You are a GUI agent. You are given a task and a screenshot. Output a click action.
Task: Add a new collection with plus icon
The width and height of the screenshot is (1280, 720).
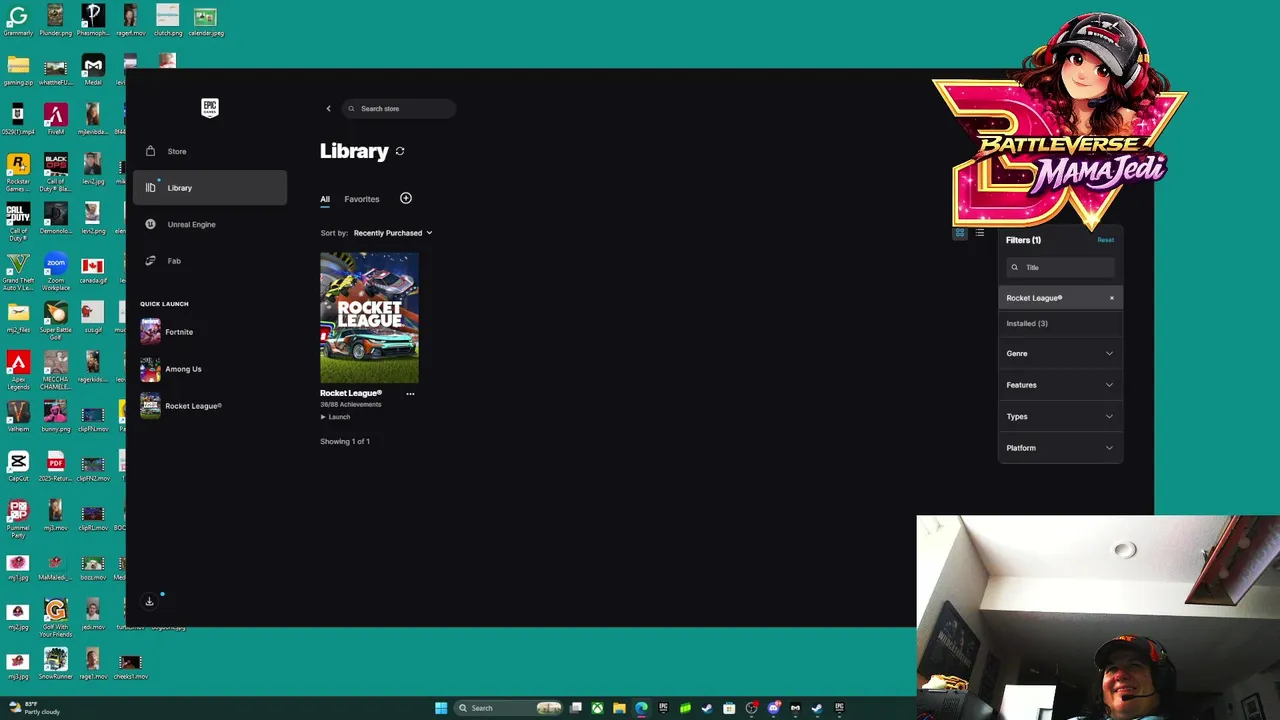tap(406, 198)
